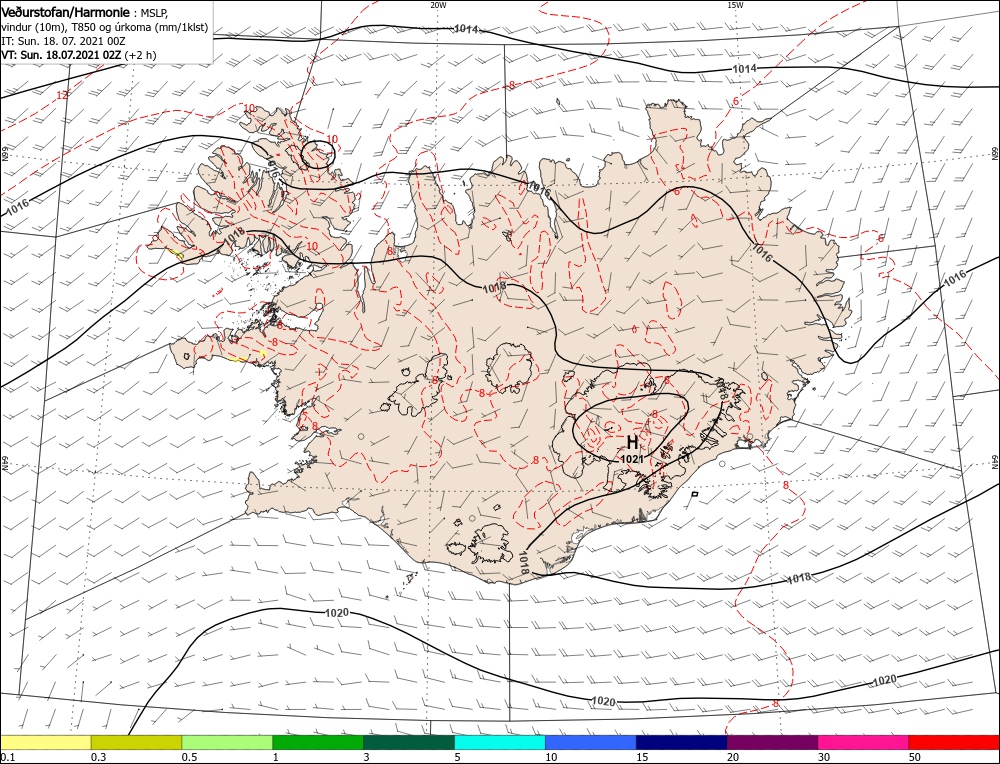Click the yellow 0.1 mm legend swatch
The height and width of the screenshot is (764, 1000).
pyautogui.click(x=46, y=742)
